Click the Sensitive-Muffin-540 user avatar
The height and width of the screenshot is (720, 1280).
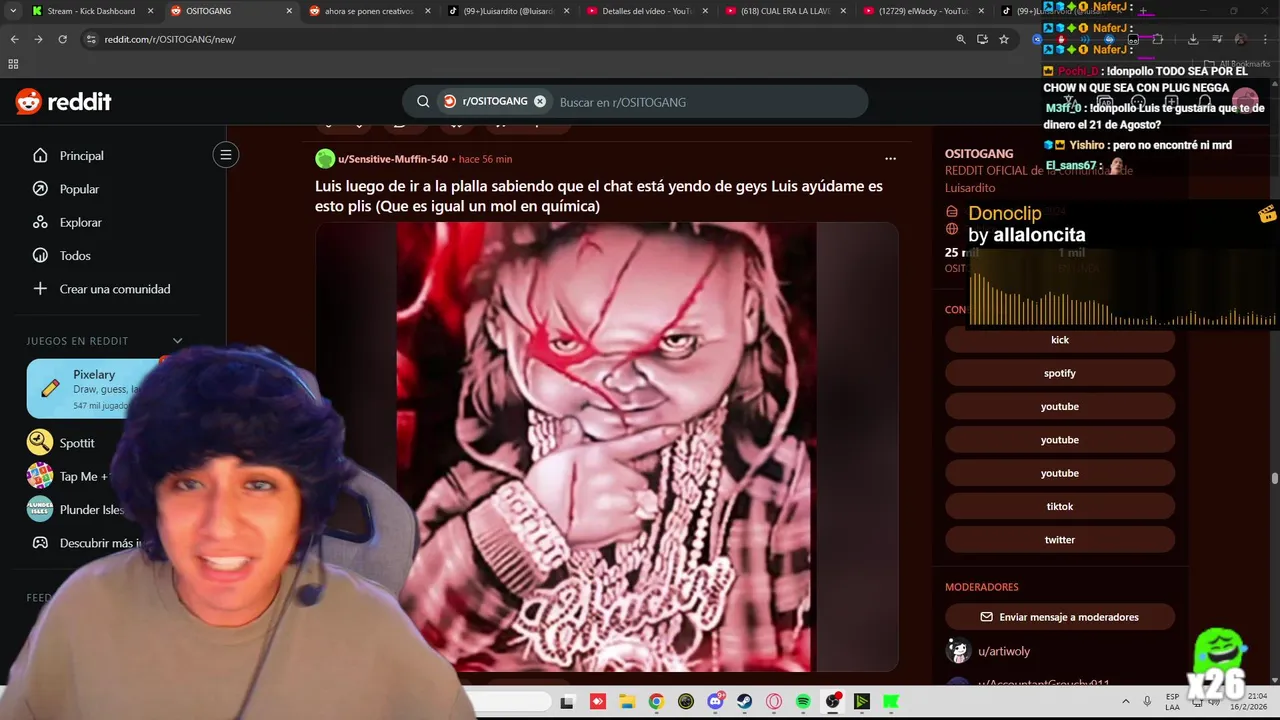[x=325, y=159]
